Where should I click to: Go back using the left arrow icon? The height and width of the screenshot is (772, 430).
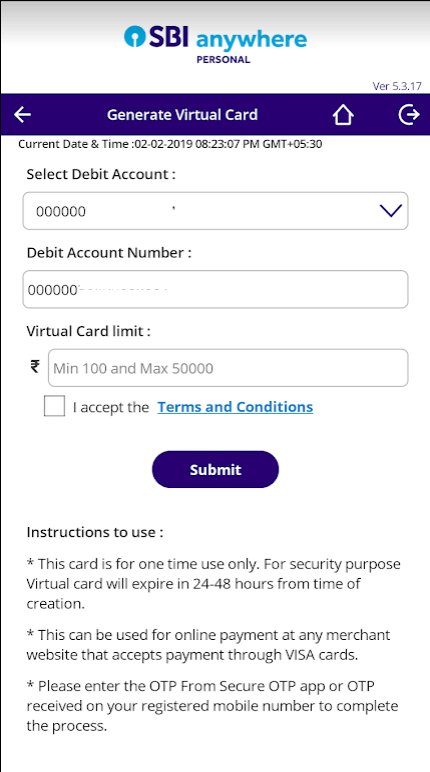pyautogui.click(x=23, y=115)
